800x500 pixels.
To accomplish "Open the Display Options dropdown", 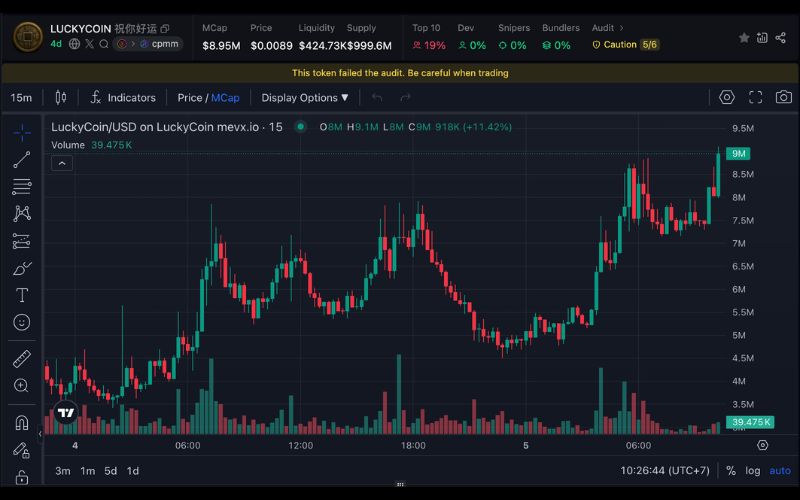I will 305,97.
